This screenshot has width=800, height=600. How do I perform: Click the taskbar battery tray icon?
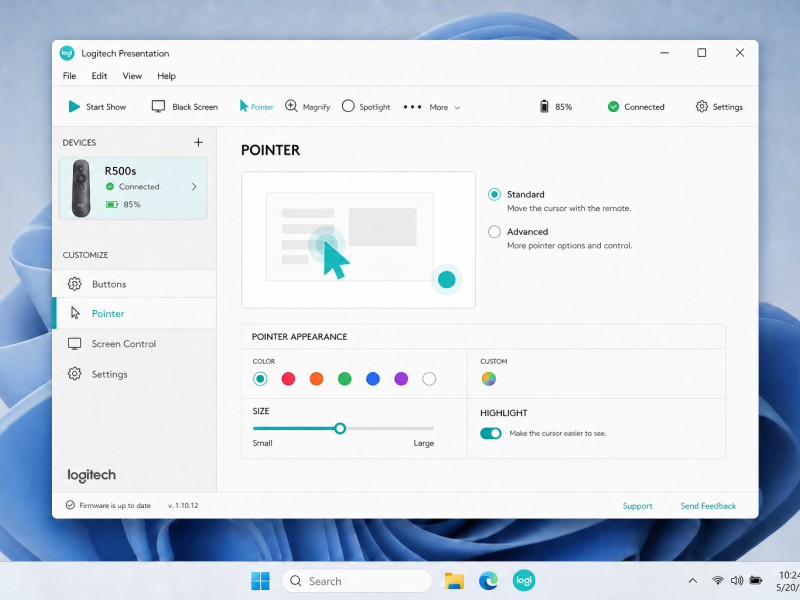[x=756, y=581]
